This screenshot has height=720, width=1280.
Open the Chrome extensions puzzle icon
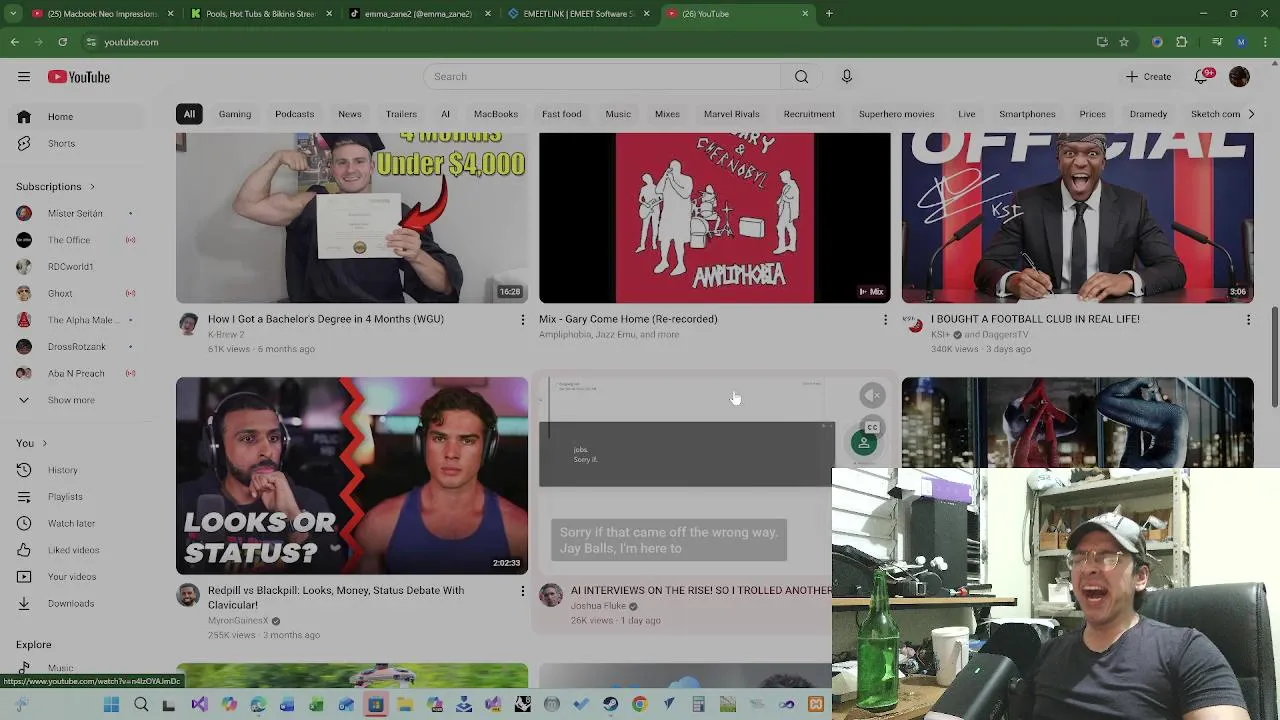[x=1181, y=42]
